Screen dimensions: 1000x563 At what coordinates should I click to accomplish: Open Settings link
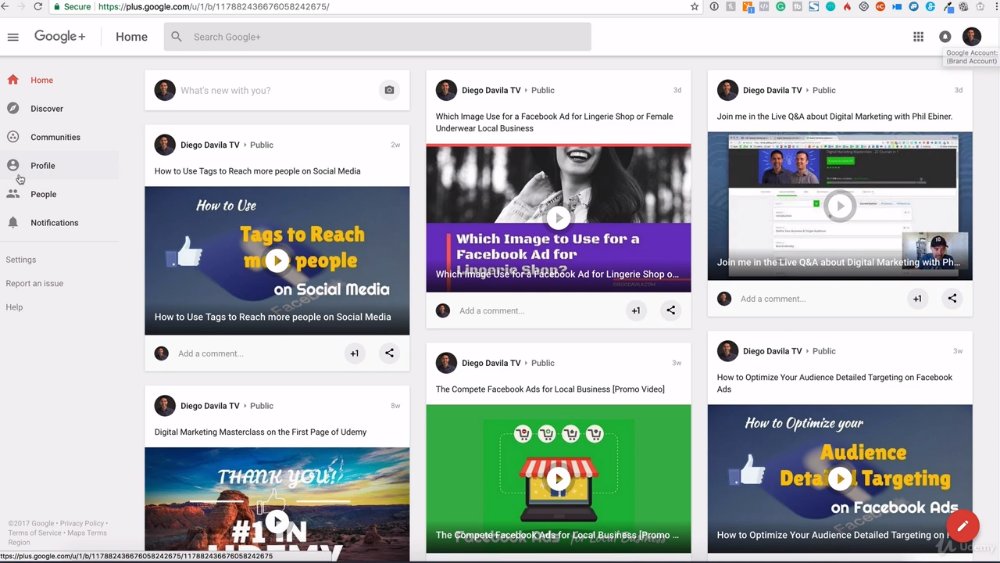[x=21, y=260]
